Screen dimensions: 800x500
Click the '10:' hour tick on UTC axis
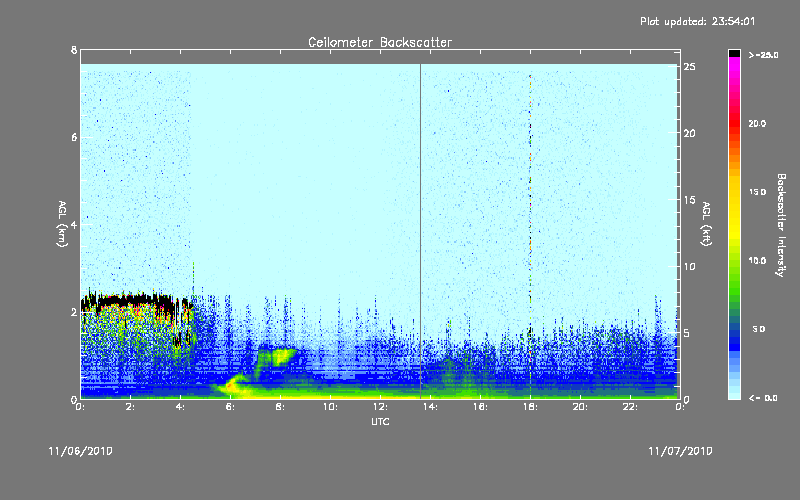click(330, 407)
